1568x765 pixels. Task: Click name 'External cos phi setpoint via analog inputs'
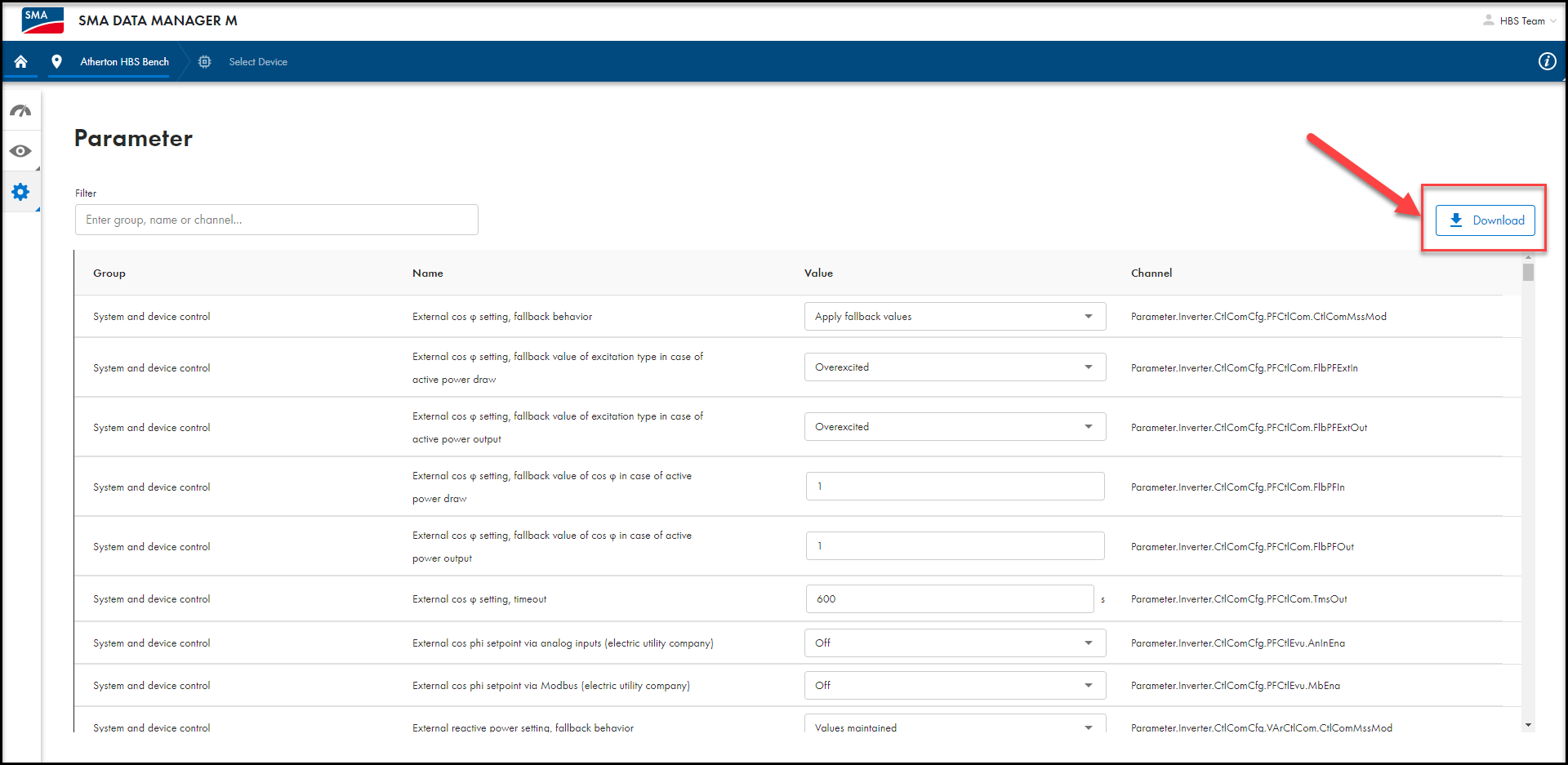tap(563, 643)
